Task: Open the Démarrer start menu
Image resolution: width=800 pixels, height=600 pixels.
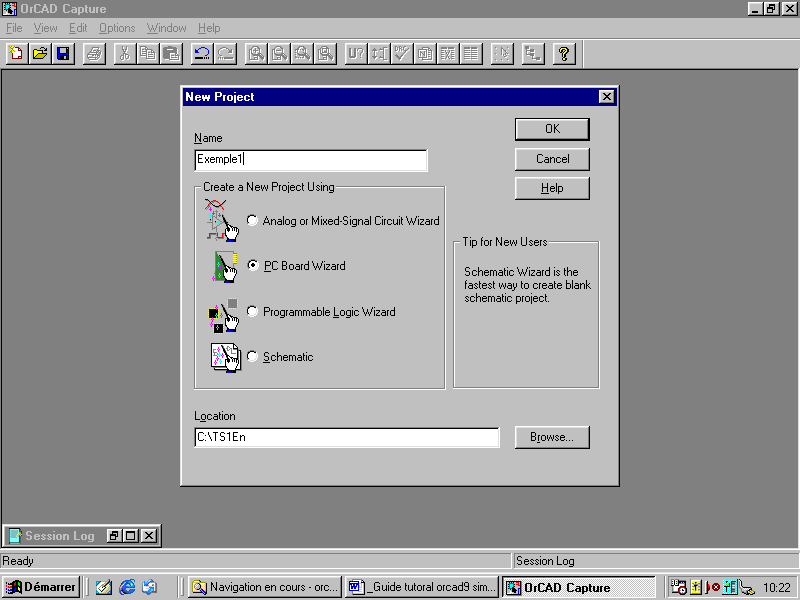Action: [x=41, y=587]
